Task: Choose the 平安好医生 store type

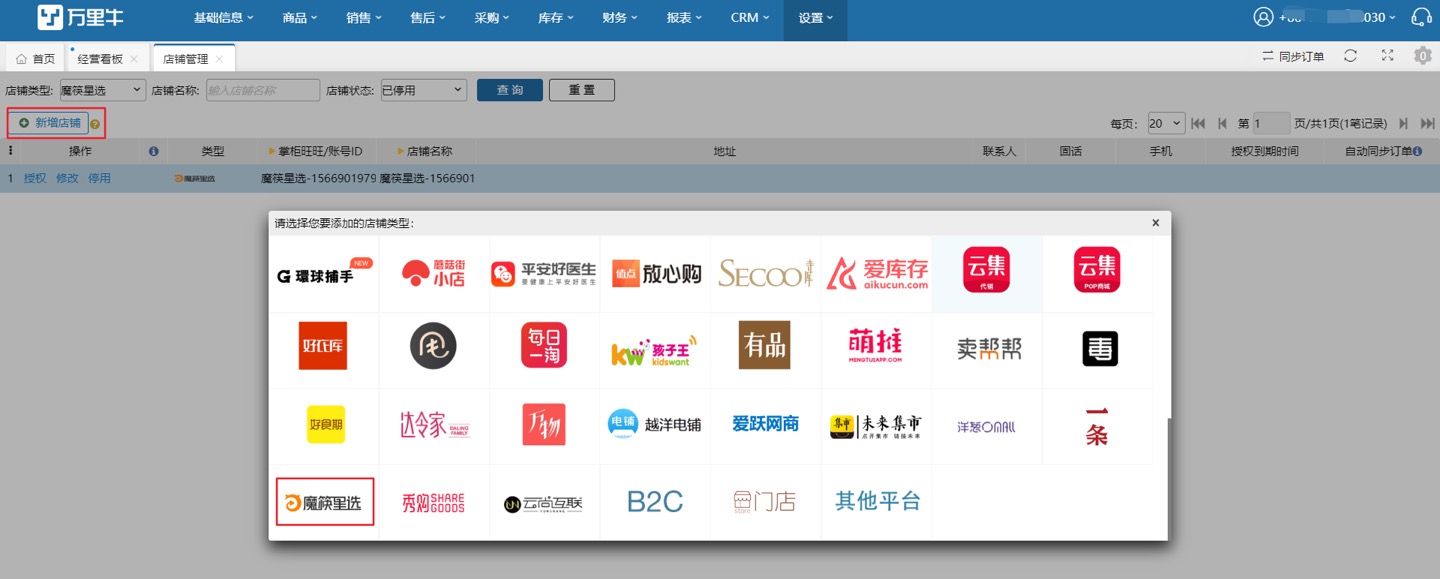Action: (x=544, y=273)
